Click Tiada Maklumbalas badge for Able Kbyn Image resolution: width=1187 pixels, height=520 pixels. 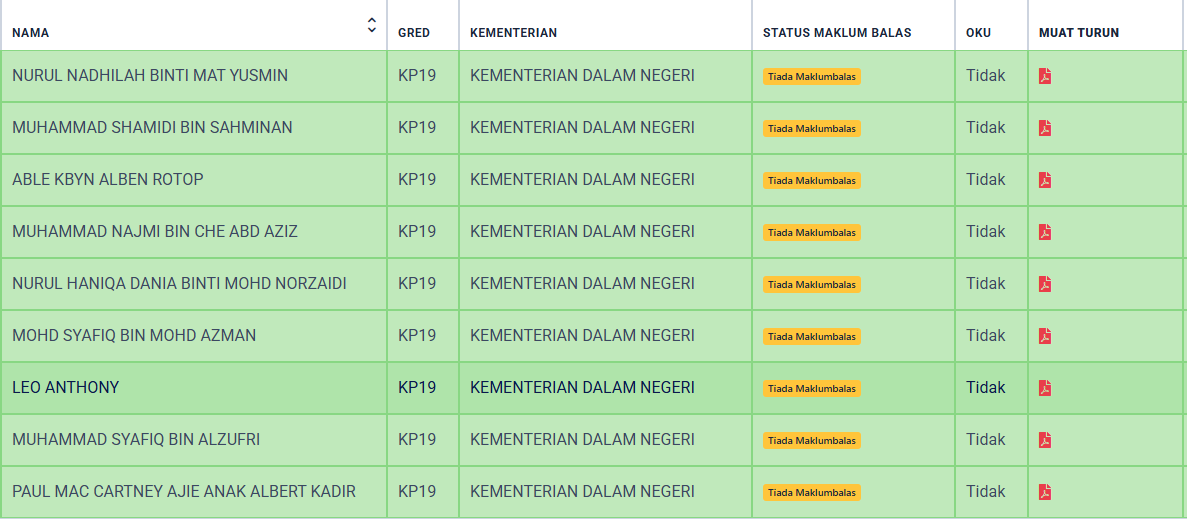pos(812,180)
